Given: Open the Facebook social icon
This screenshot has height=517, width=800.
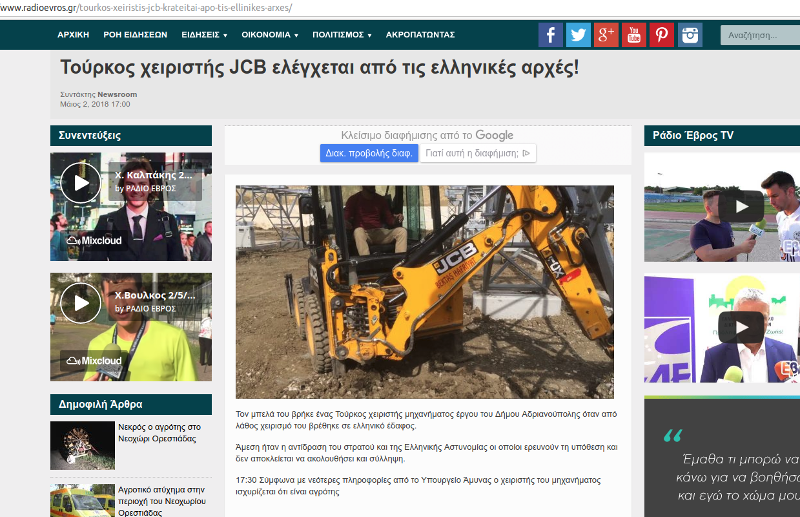Looking at the screenshot, I should 551,35.
